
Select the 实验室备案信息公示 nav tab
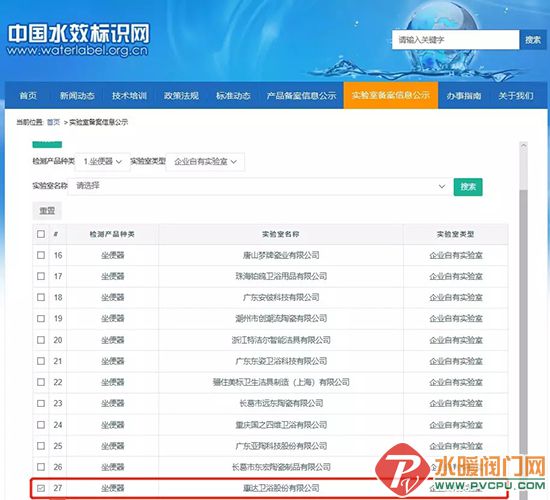391,95
